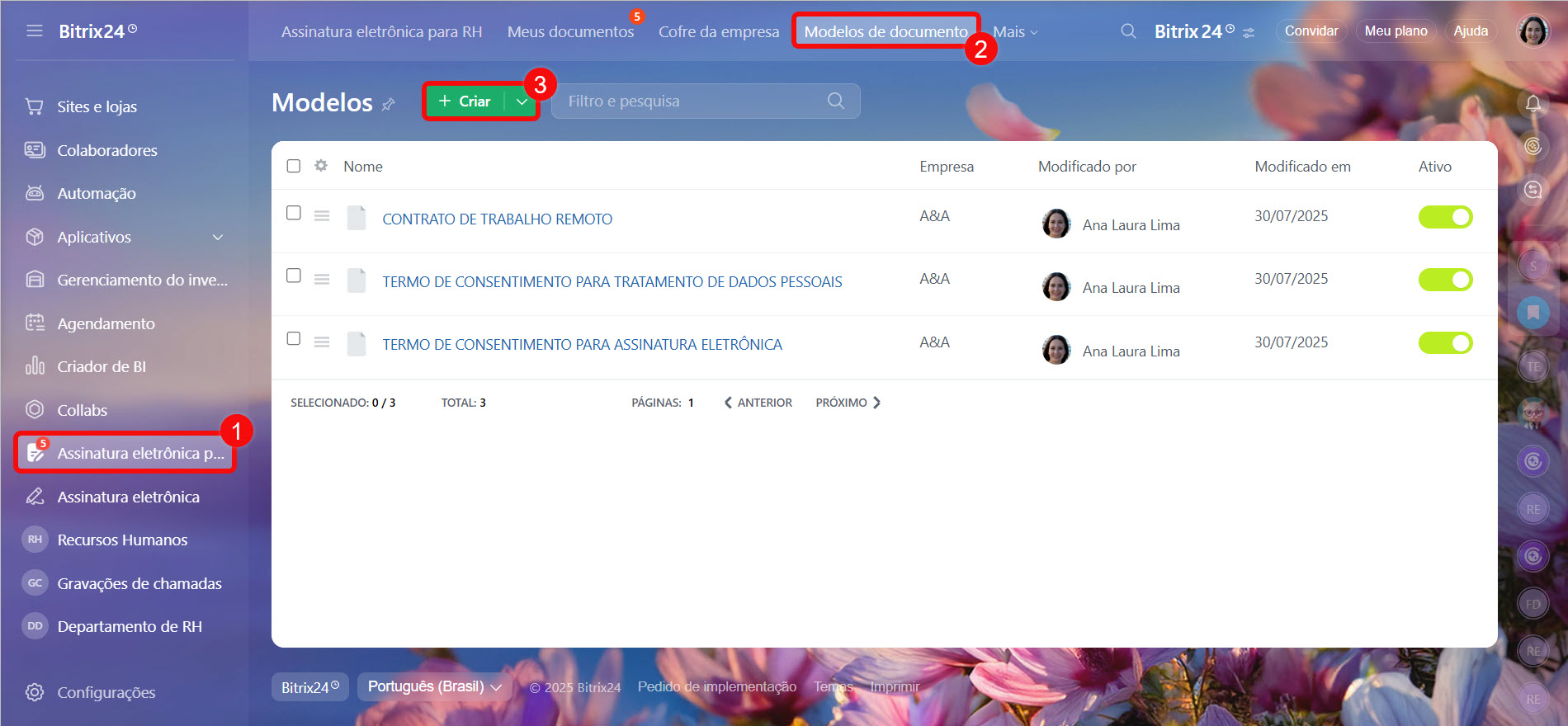Image resolution: width=1568 pixels, height=726 pixels.
Task: Click the Convidar button
Action: pyautogui.click(x=1311, y=31)
